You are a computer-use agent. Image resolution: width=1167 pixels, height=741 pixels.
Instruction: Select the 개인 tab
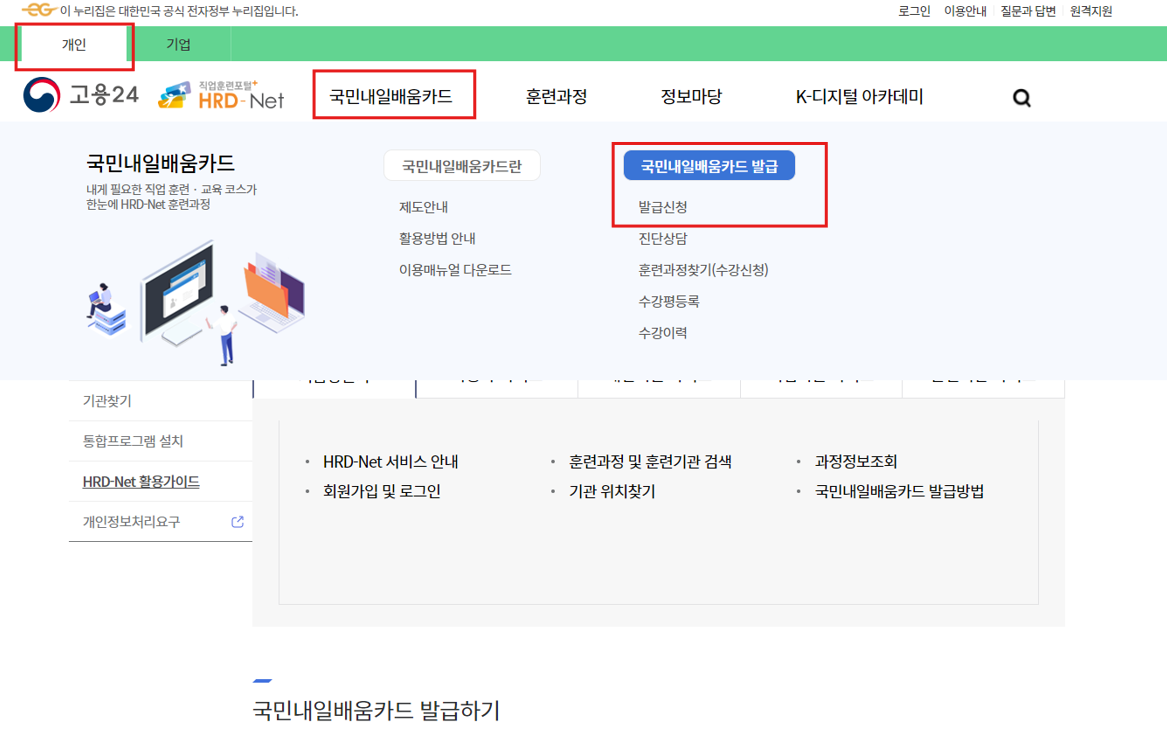coord(74,45)
